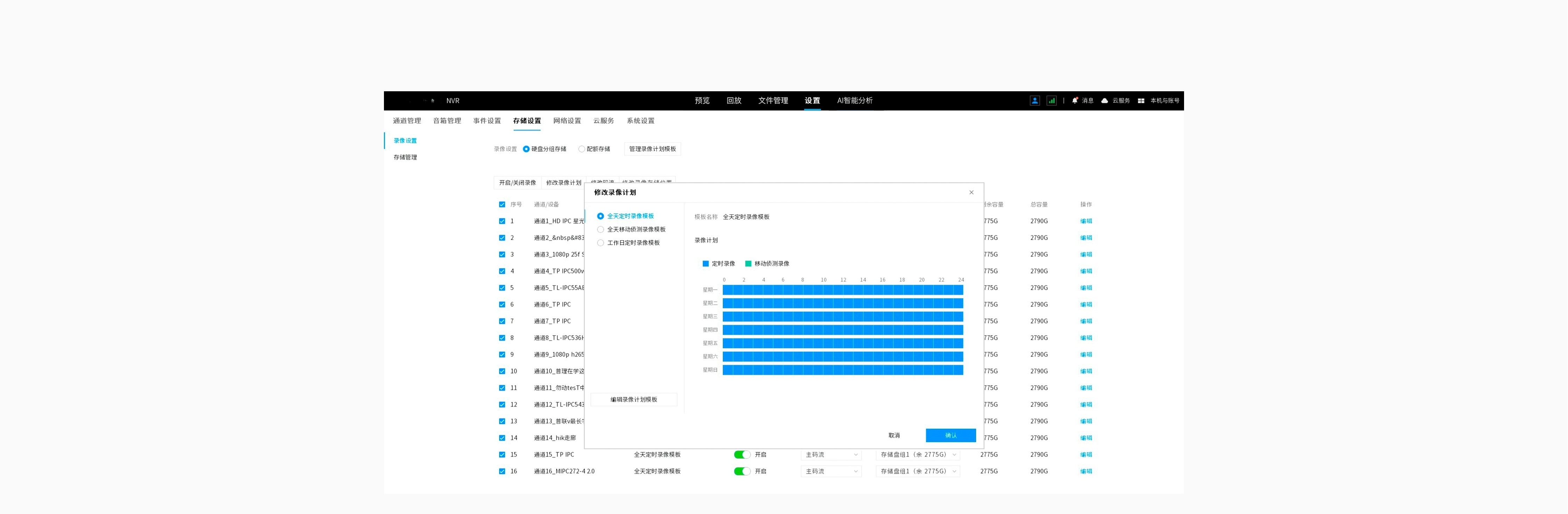1568x514 pixels.
Task: Uncheck the checkbox for channel 5
Action: [x=502, y=288]
